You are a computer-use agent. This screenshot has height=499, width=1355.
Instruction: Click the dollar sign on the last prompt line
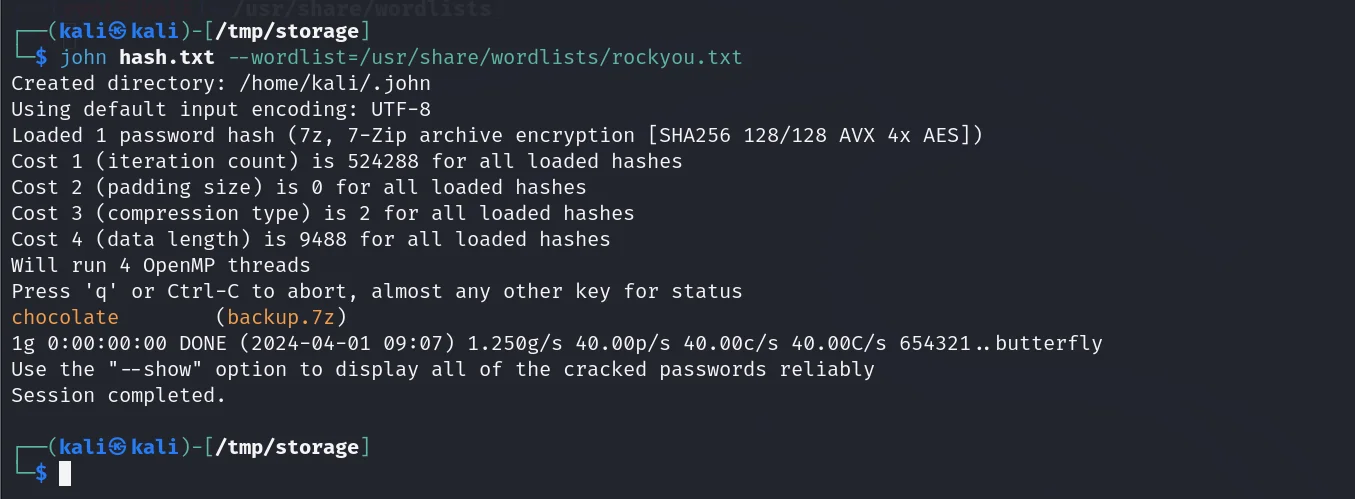[41, 473]
